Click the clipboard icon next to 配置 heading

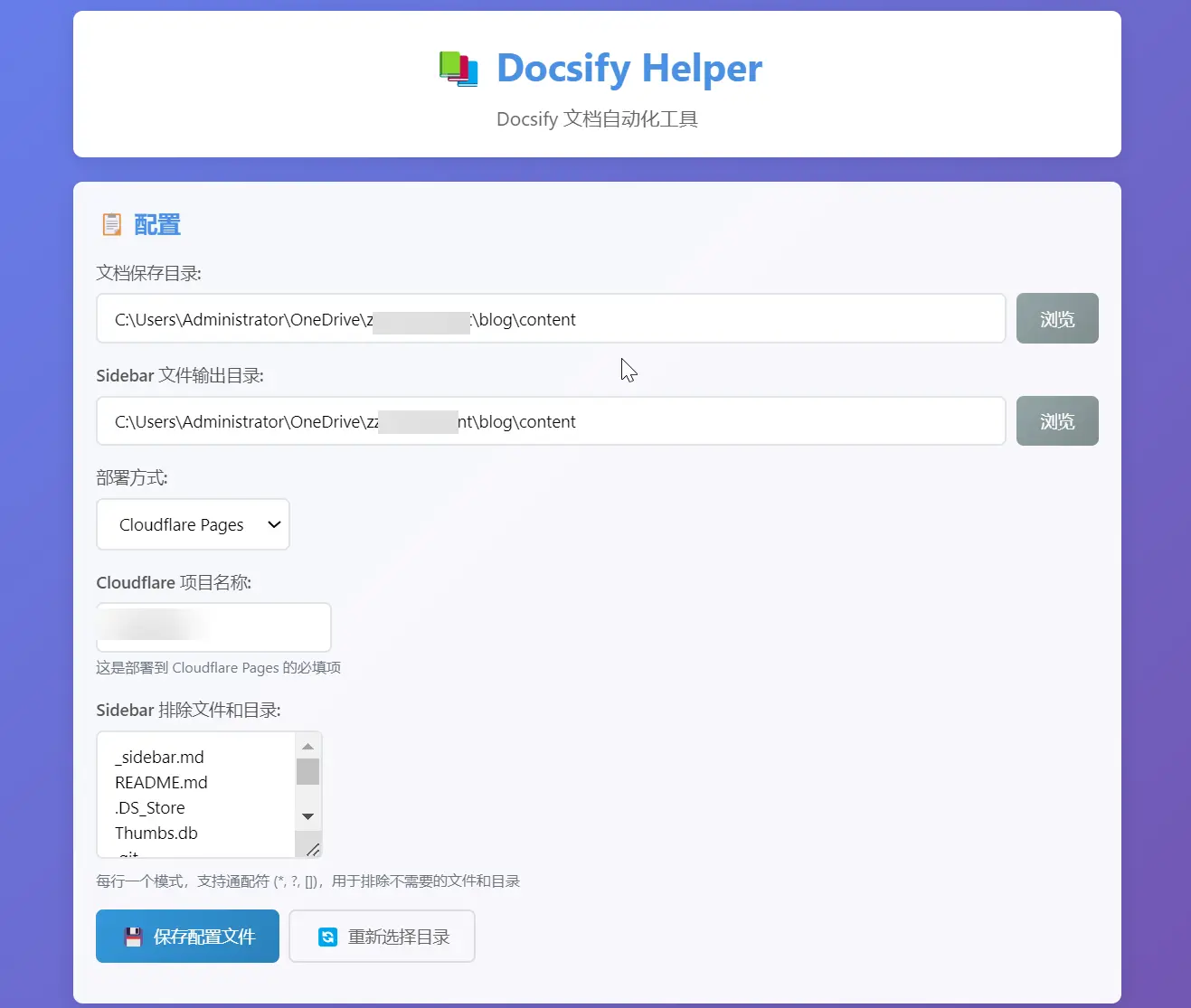(x=112, y=224)
